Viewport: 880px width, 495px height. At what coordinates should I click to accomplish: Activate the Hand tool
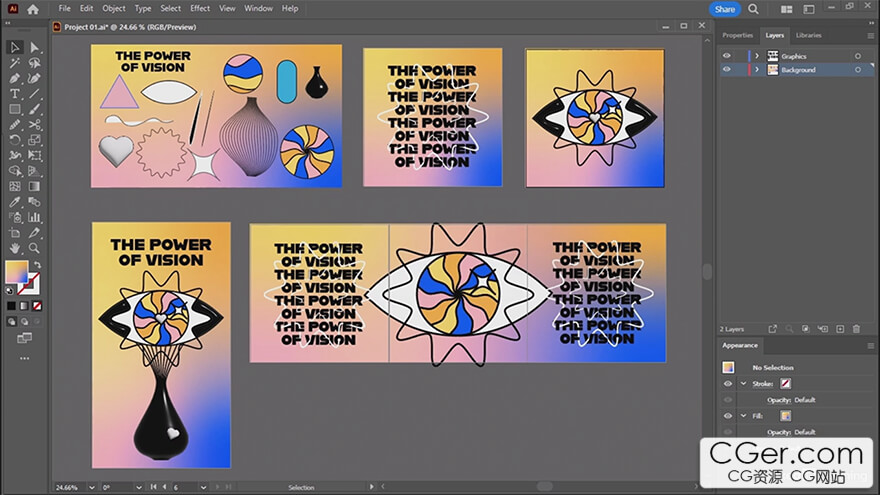point(15,248)
